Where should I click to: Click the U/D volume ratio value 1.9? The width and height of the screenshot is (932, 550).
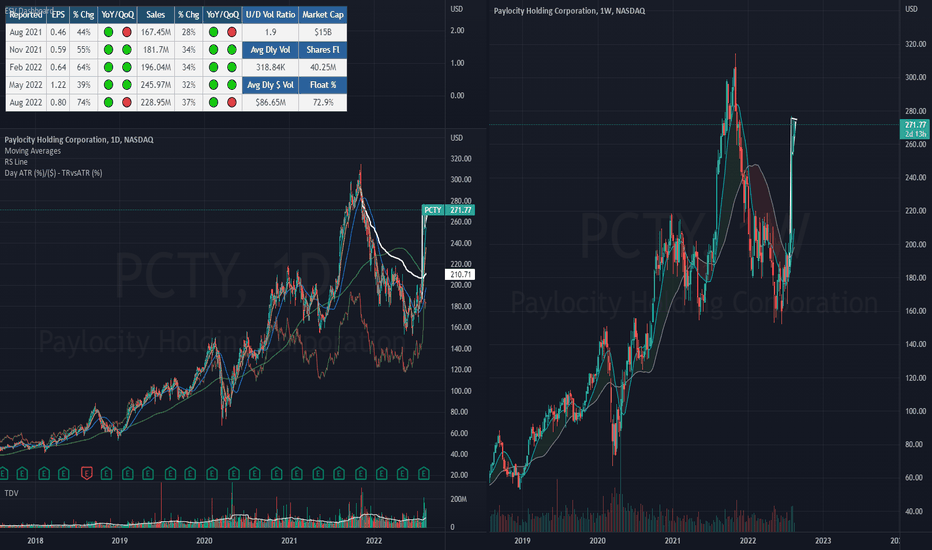tap(270, 32)
